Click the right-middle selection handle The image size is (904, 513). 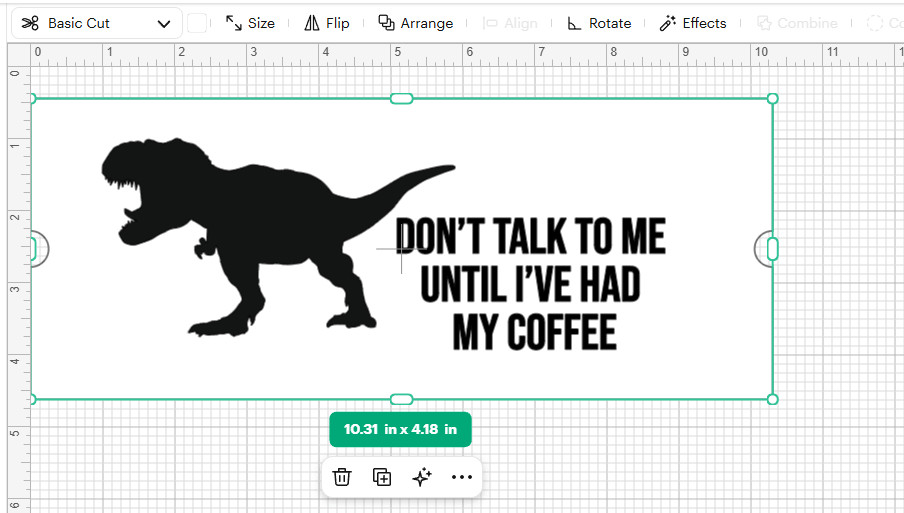pyautogui.click(x=773, y=249)
